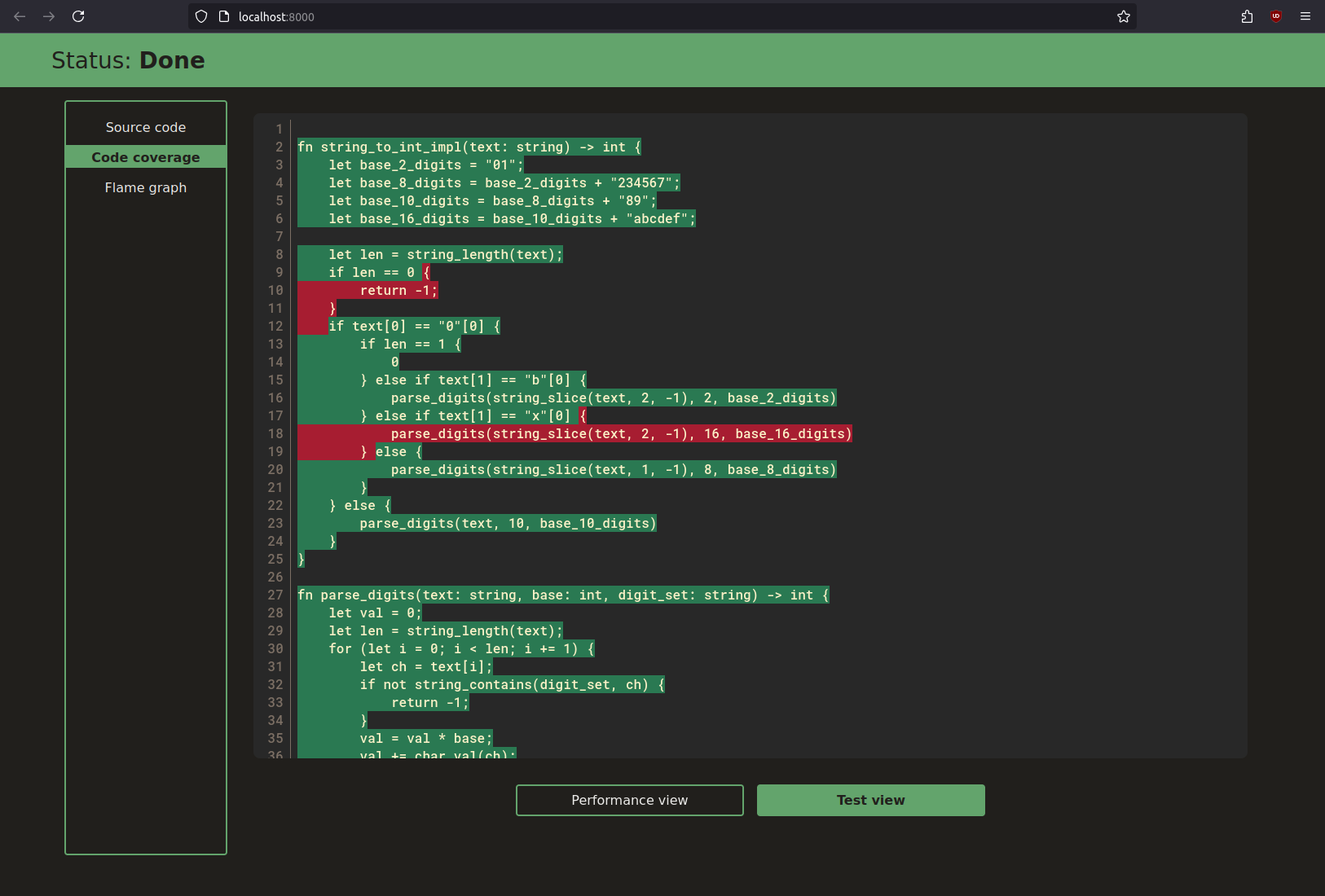Open the uBlock Origin extension icon
1325x896 pixels.
point(1276,16)
